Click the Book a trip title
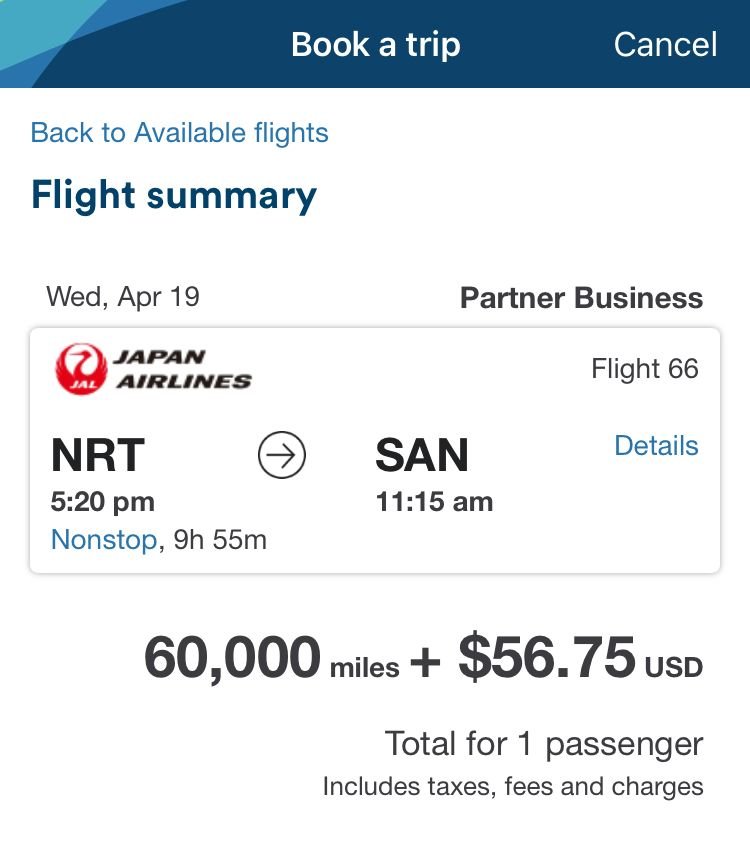The image size is (750, 845). click(375, 44)
